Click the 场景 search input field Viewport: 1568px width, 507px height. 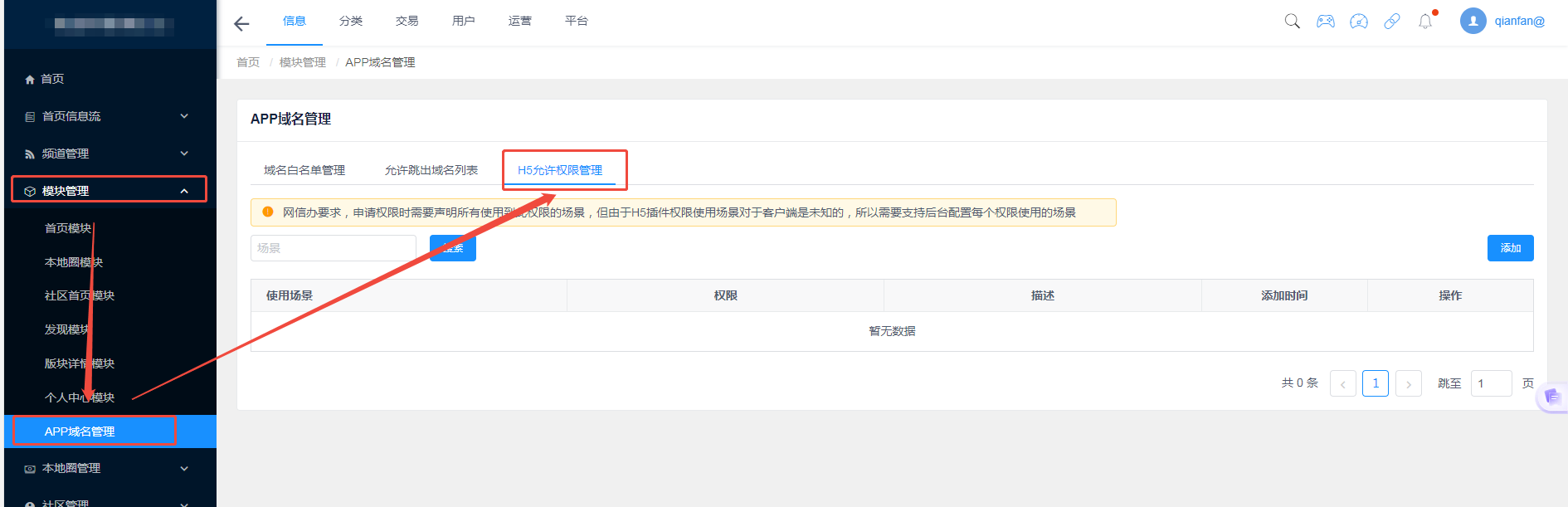[333, 248]
